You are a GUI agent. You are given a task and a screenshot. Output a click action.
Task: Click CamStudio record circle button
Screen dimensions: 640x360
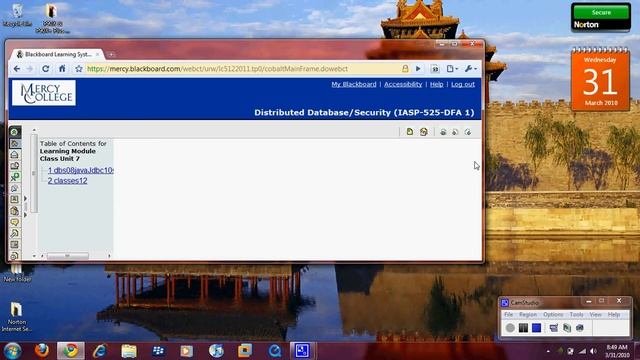coord(510,328)
